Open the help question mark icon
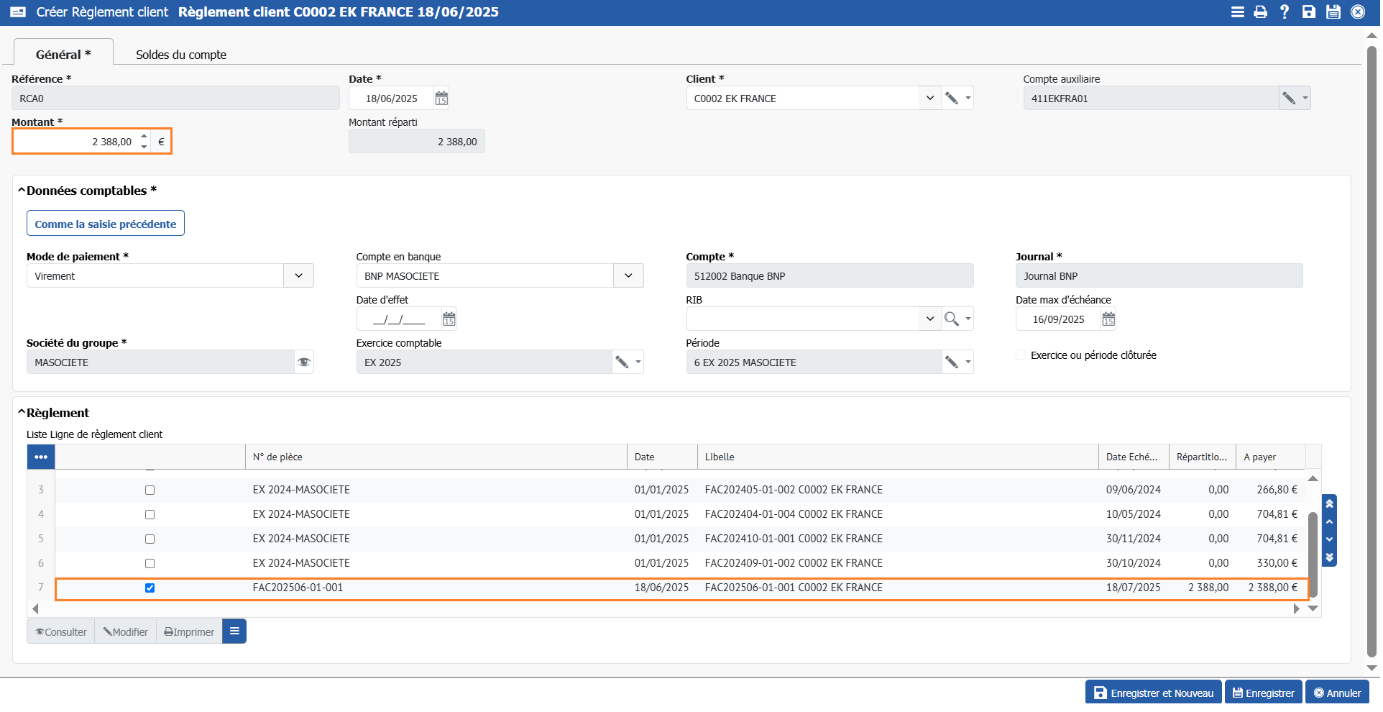This screenshot has width=1383, height=712. point(1284,12)
